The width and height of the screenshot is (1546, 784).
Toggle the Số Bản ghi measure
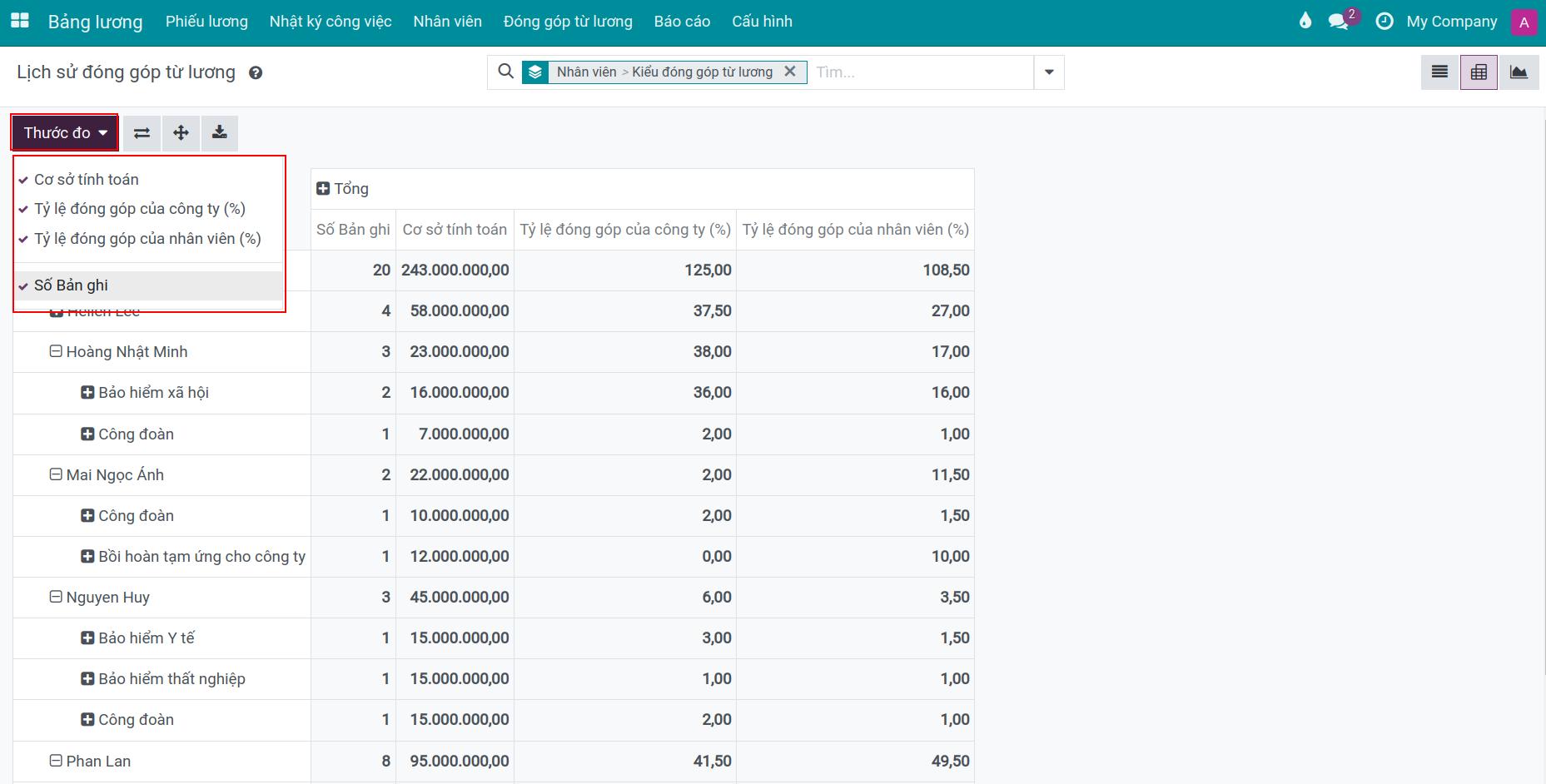pos(71,285)
